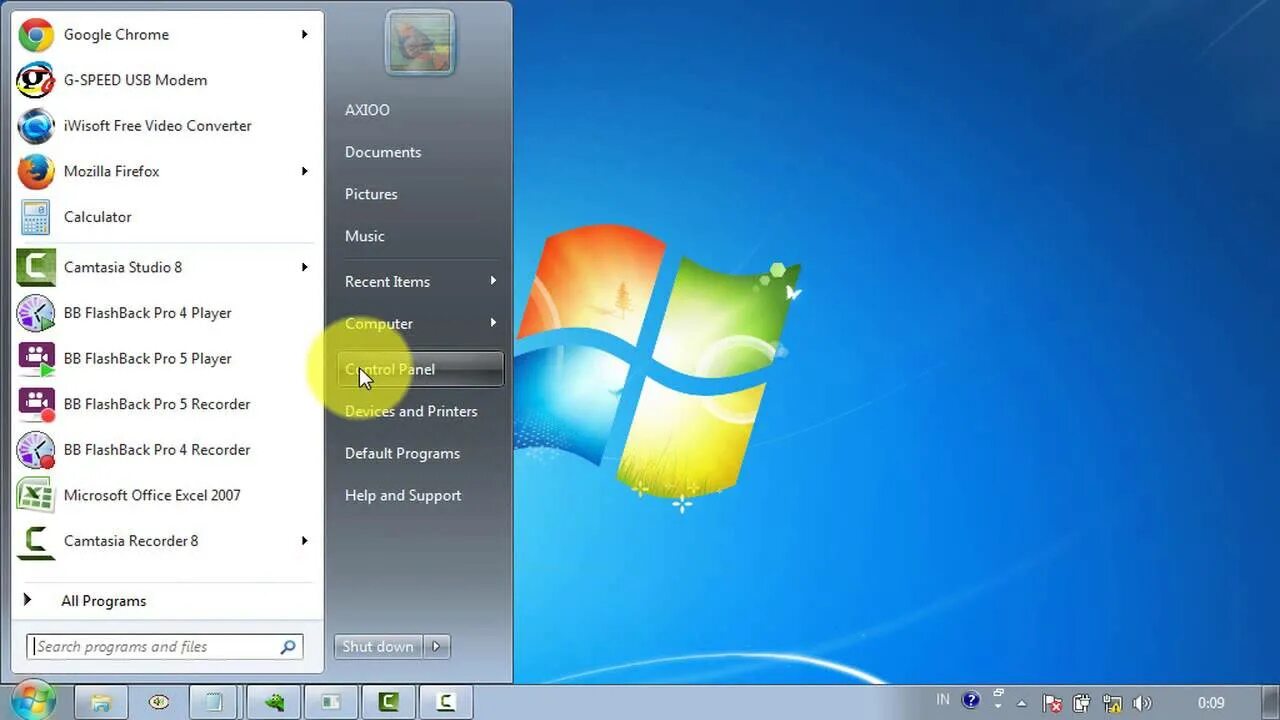Open G-SPEED USB Modem program
The height and width of the screenshot is (720, 1280).
coord(165,80)
